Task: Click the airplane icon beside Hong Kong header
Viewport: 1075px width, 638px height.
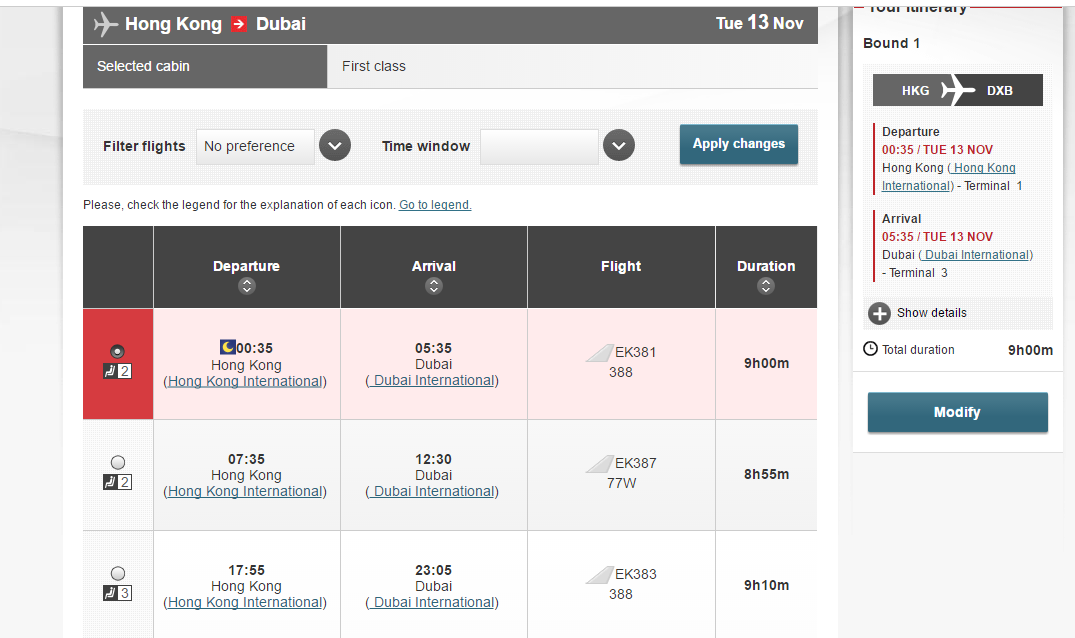Action: tap(106, 24)
